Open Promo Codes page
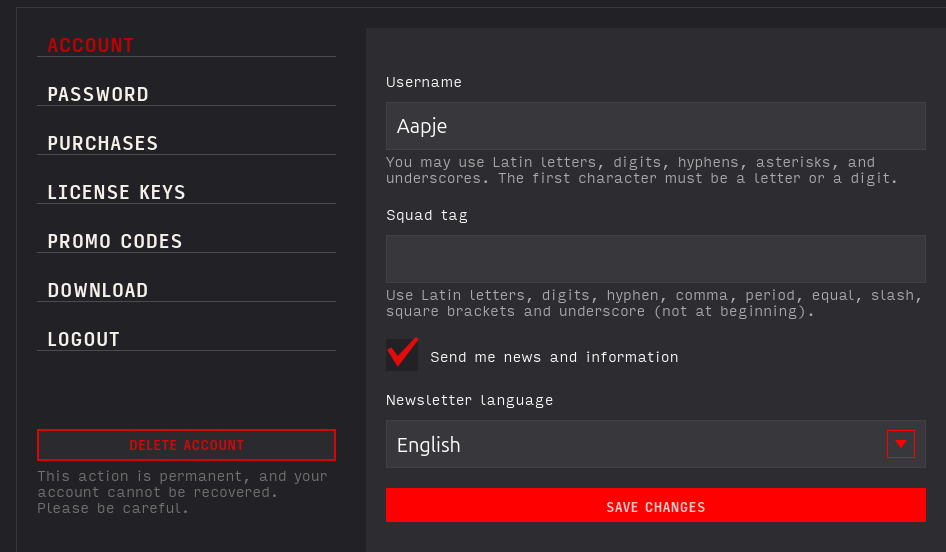The image size is (946, 552). click(115, 241)
